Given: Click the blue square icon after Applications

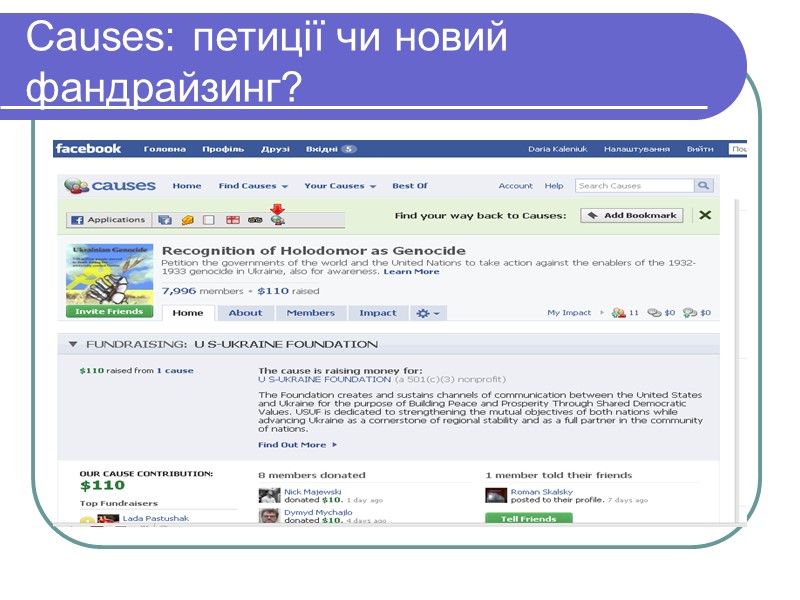Looking at the screenshot, I should (165, 220).
